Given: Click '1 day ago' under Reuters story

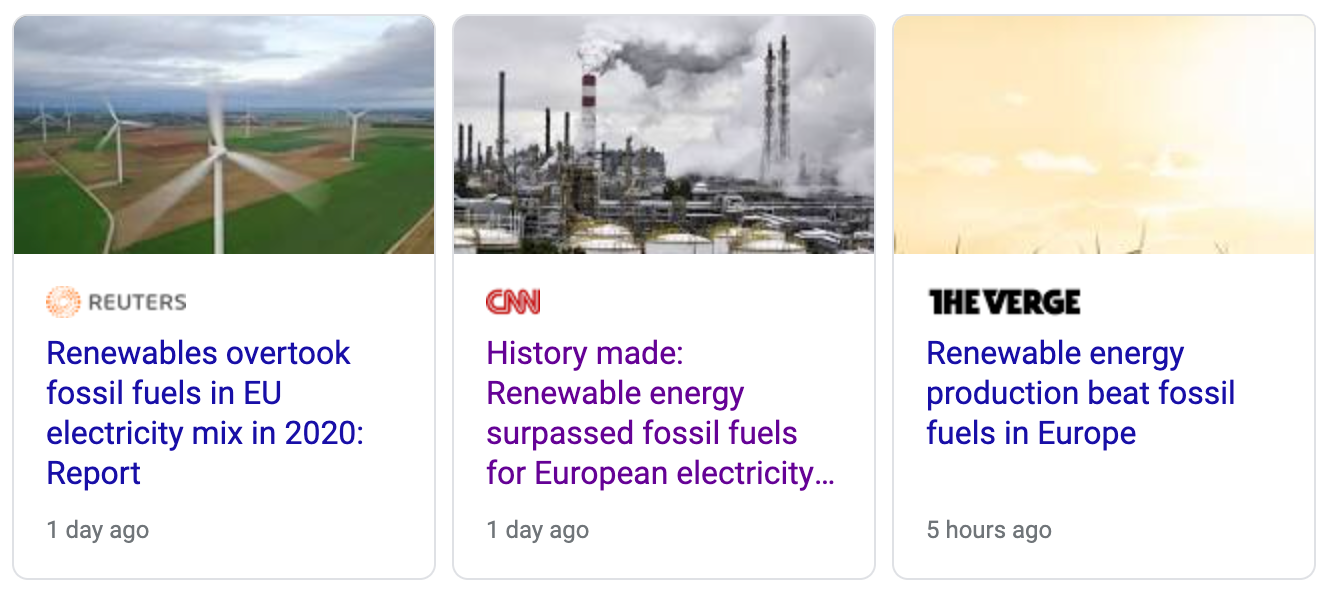Looking at the screenshot, I should (98, 530).
